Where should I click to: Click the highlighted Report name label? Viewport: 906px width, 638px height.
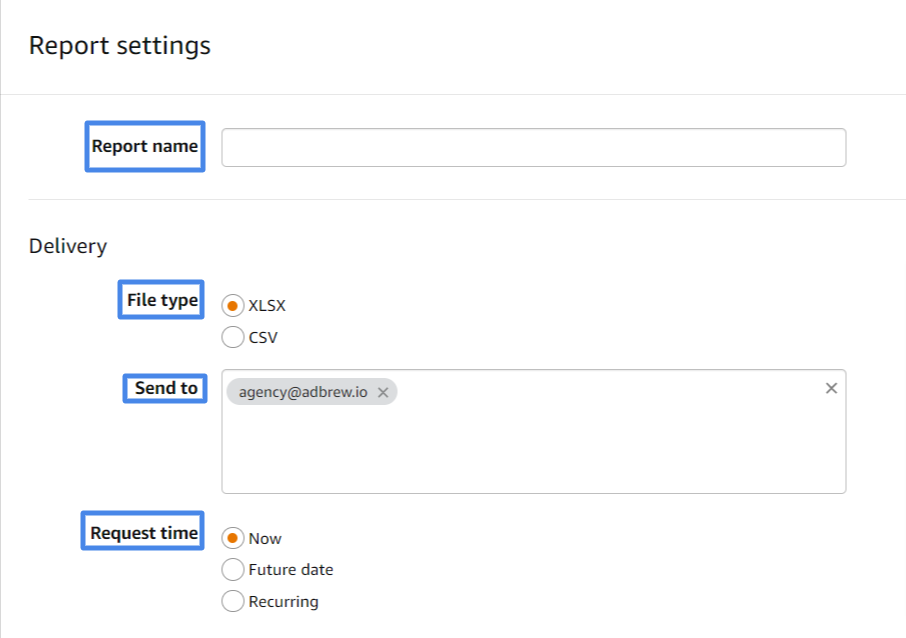(x=145, y=146)
